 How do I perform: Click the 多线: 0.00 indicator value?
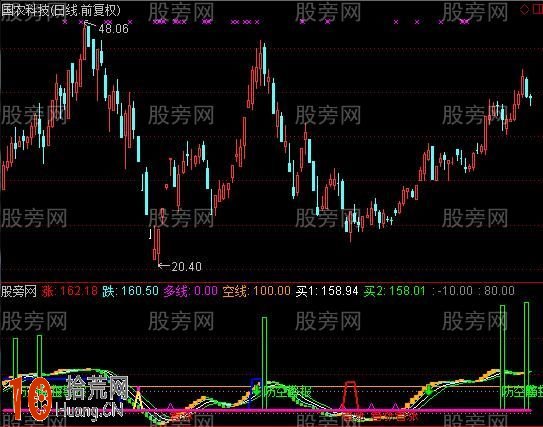click(x=191, y=291)
